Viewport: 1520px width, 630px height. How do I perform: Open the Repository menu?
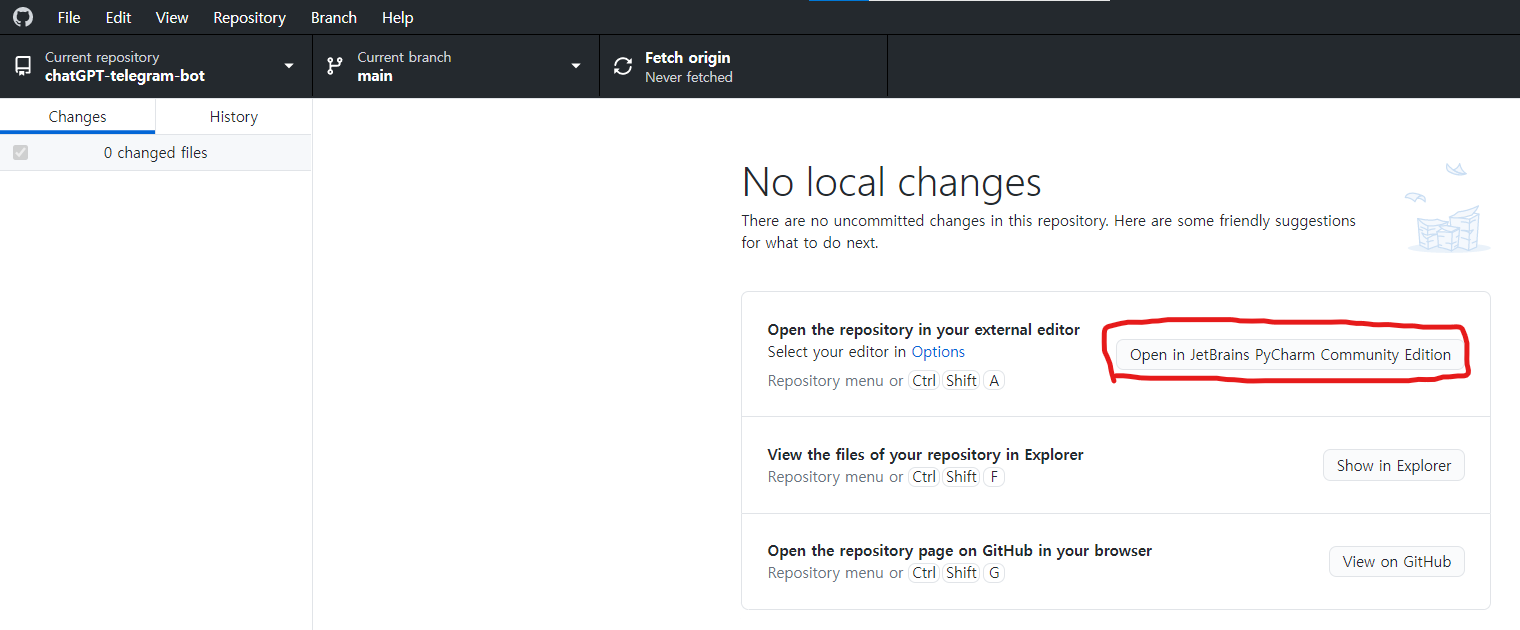click(249, 18)
